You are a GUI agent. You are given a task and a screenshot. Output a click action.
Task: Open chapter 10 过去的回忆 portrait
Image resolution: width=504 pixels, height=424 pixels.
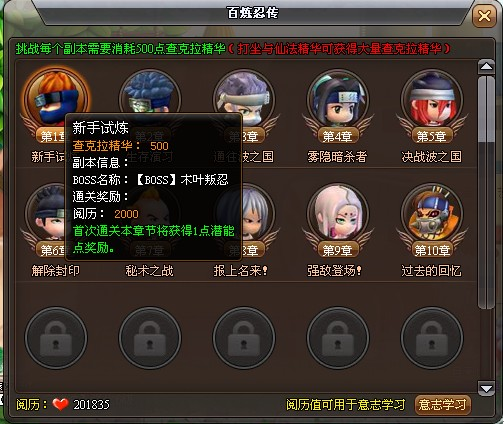pyautogui.click(x=431, y=213)
